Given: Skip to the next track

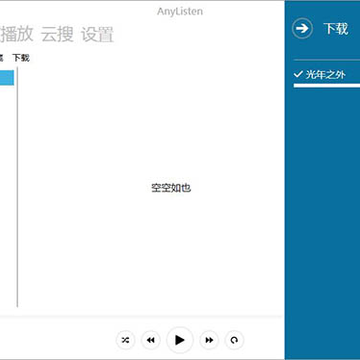Looking at the screenshot, I should (209, 340).
